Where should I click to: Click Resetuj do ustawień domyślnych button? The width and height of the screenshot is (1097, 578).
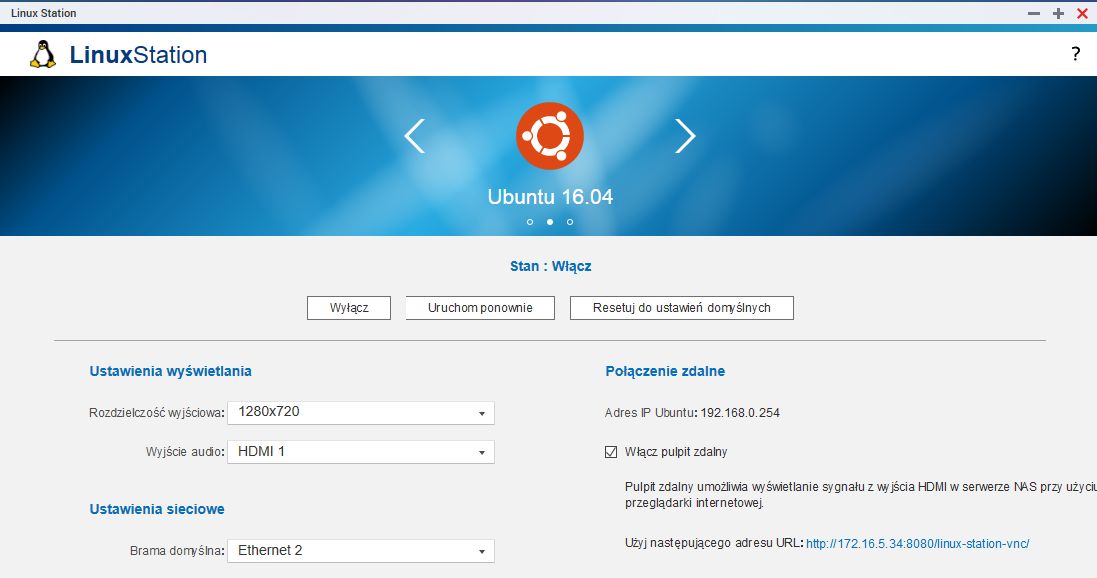(681, 308)
